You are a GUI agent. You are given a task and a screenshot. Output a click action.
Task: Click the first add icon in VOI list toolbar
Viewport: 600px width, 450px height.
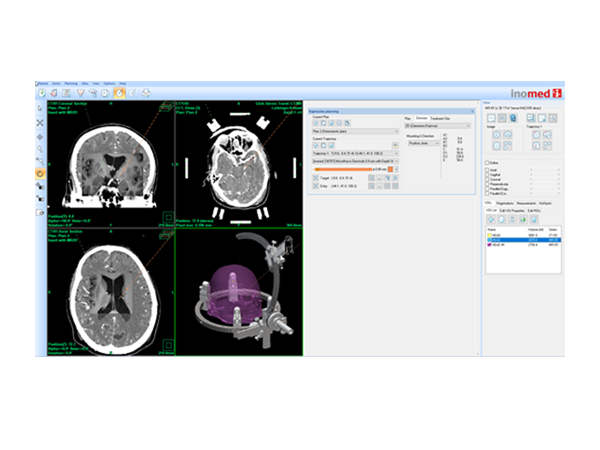(491, 219)
